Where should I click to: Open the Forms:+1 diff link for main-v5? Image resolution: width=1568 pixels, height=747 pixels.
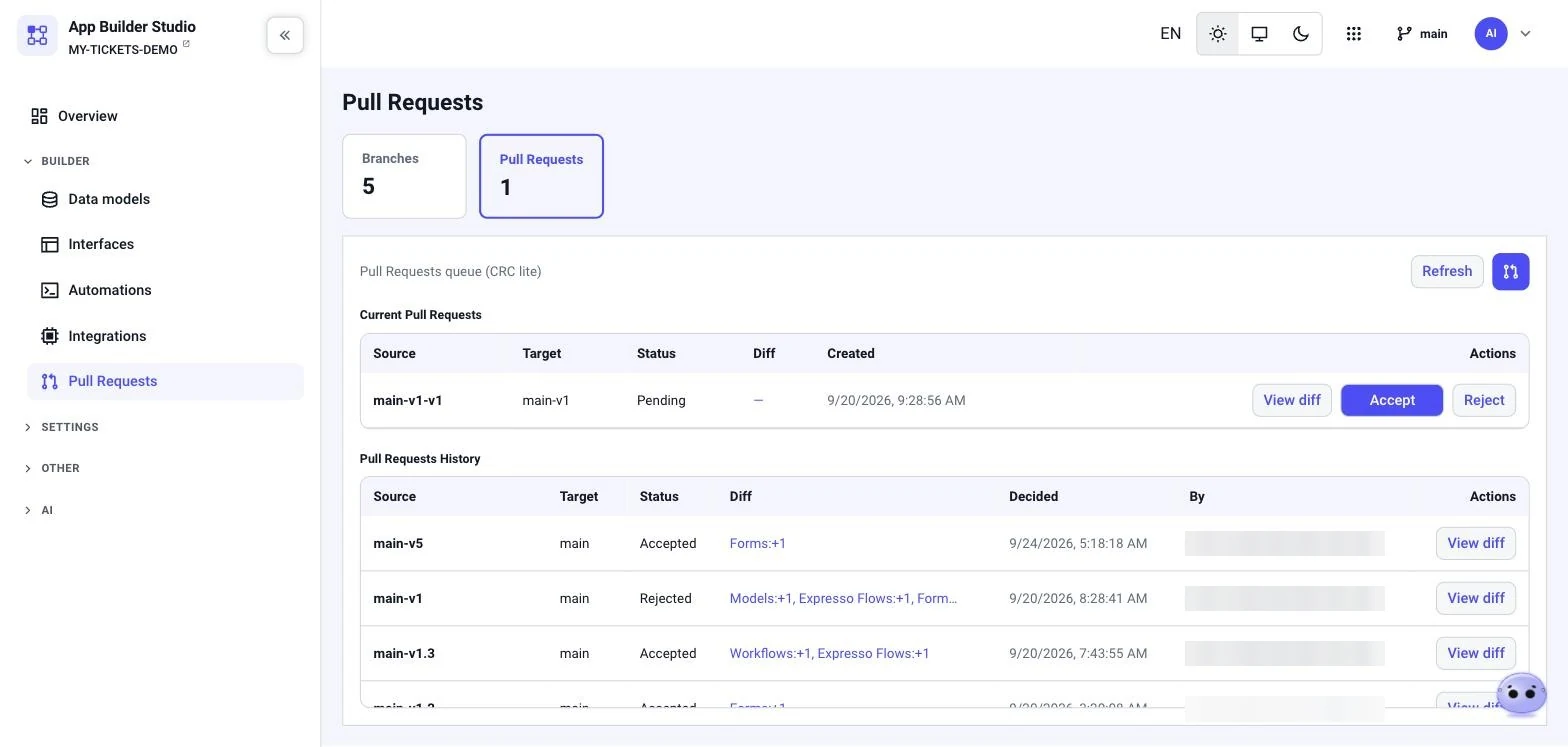[757, 544]
